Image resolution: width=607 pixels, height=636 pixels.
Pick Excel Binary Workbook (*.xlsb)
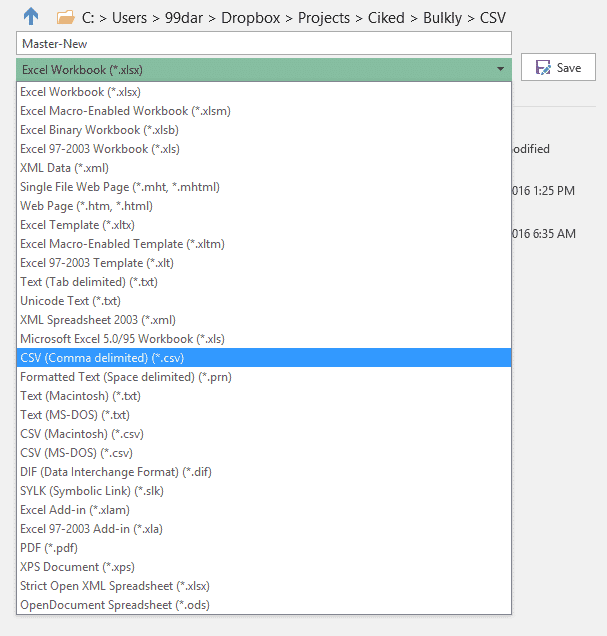pyautogui.click(x=264, y=130)
